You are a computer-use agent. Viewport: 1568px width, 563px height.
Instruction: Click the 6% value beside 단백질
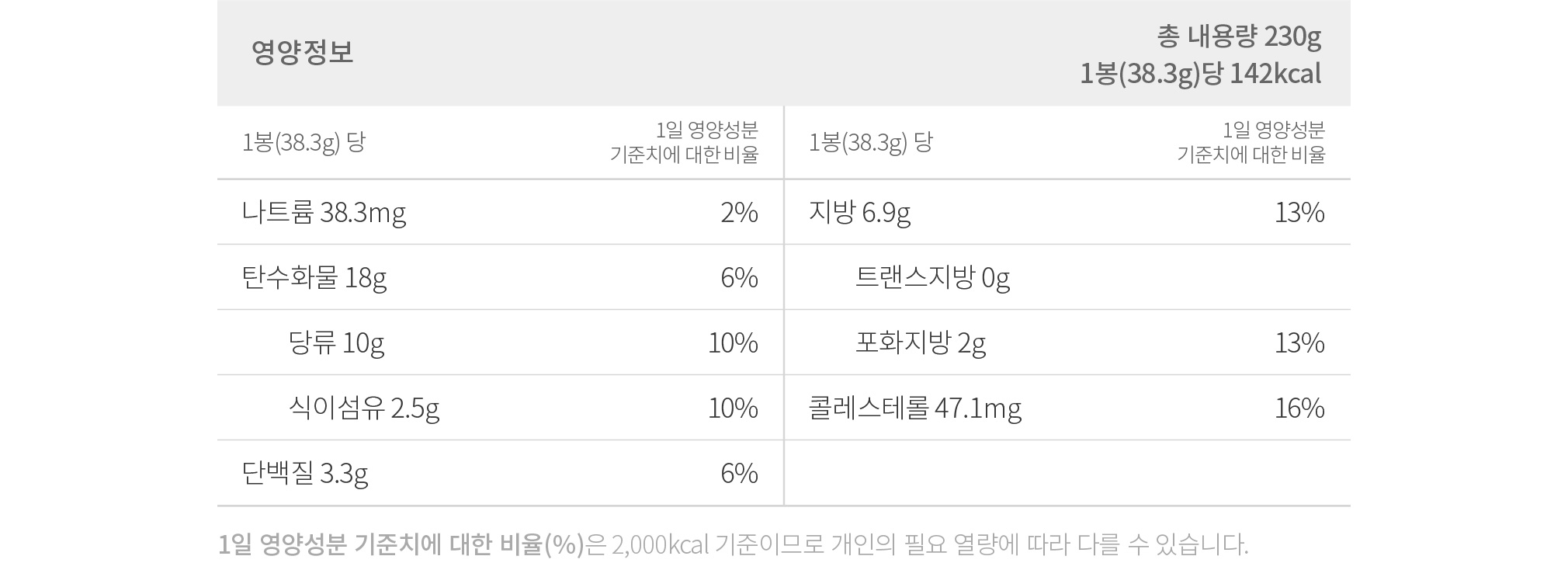(x=739, y=473)
